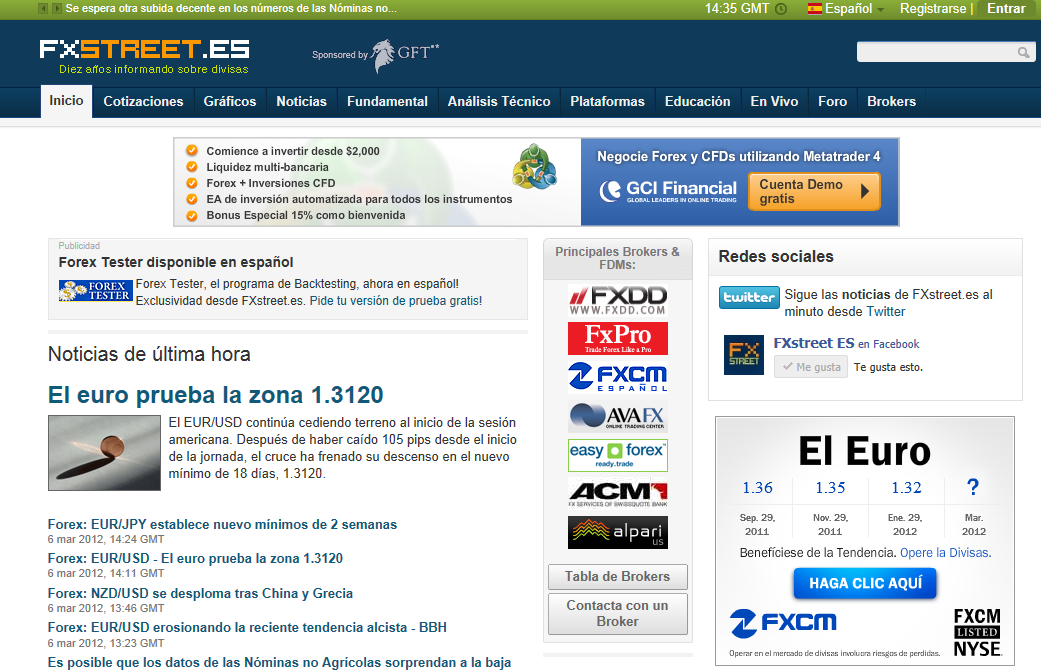Click the FXStreet.es logo
The image size is (1041, 671).
point(144,50)
